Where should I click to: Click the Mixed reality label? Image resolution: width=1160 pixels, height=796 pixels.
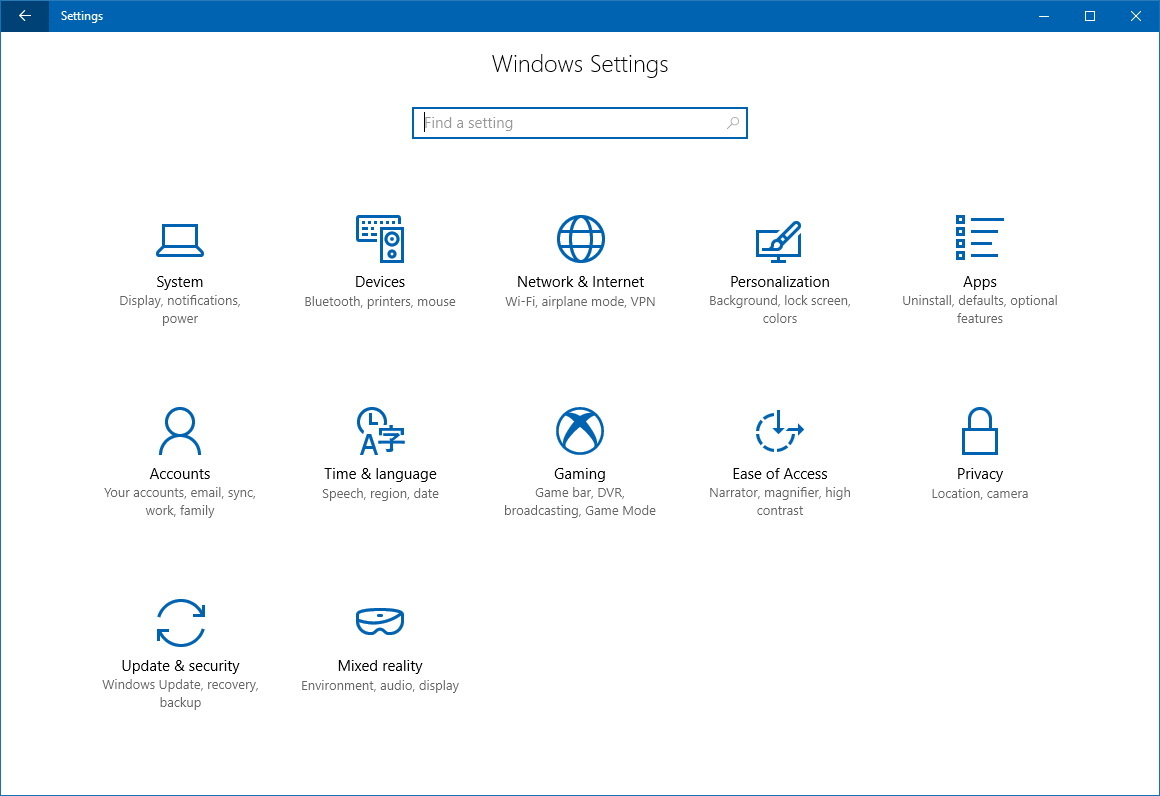coord(380,666)
